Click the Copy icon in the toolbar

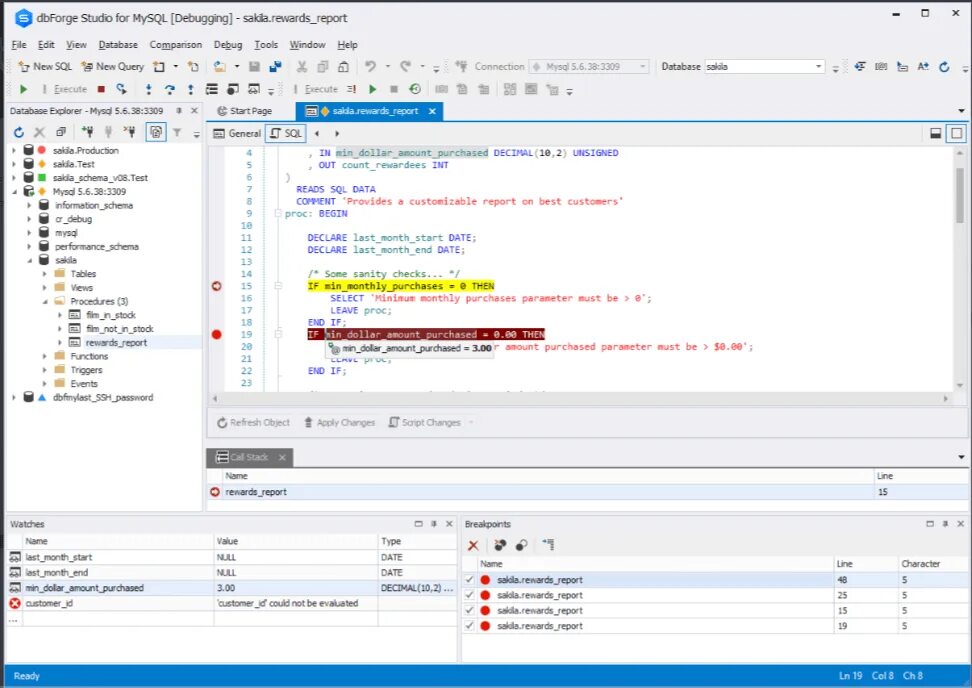pos(322,66)
